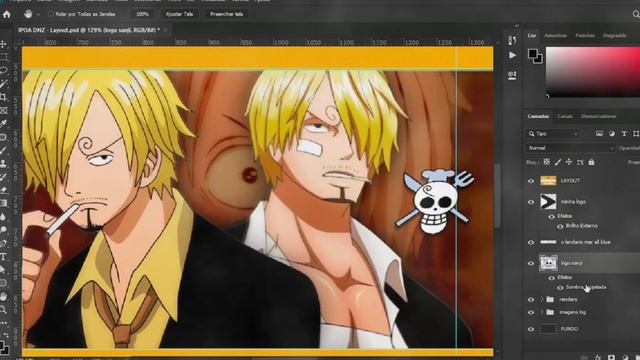Click the Ajustar Tela button
640x360 pixels.
(179, 14)
